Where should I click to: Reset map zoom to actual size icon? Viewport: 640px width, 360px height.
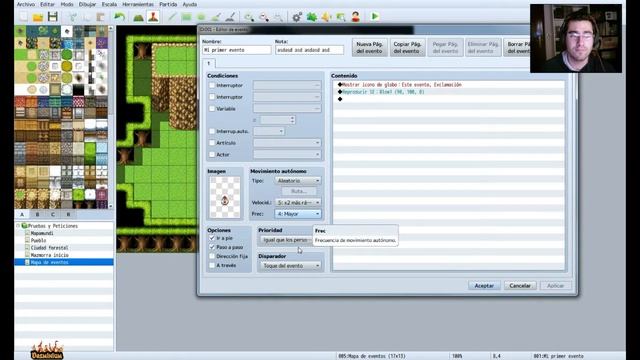pyautogui.click(x=278, y=17)
